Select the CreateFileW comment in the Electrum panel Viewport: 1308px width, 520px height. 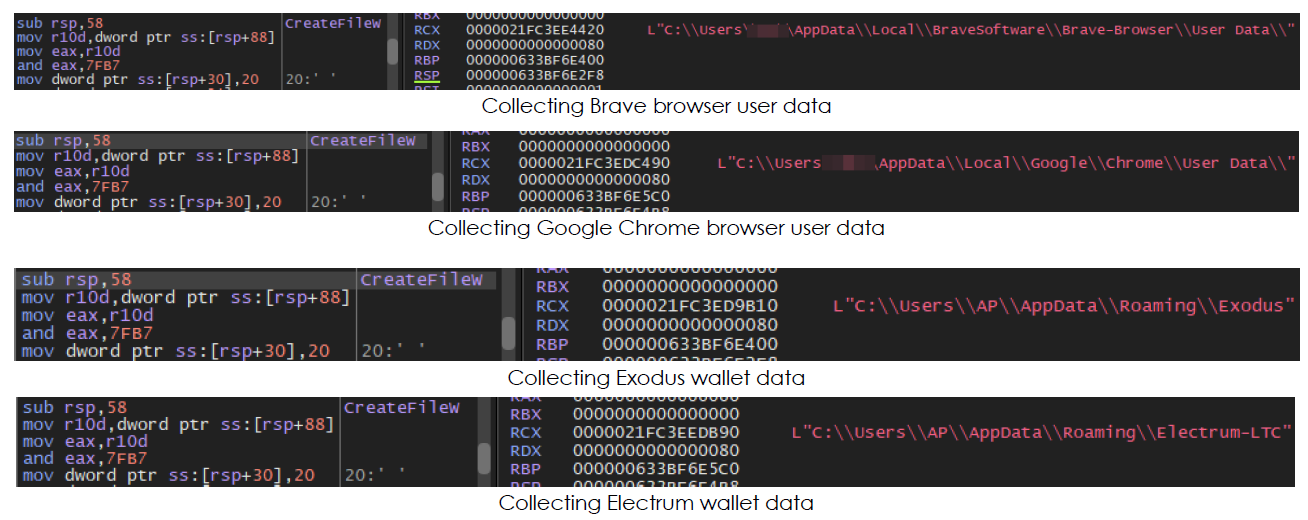click(401, 408)
